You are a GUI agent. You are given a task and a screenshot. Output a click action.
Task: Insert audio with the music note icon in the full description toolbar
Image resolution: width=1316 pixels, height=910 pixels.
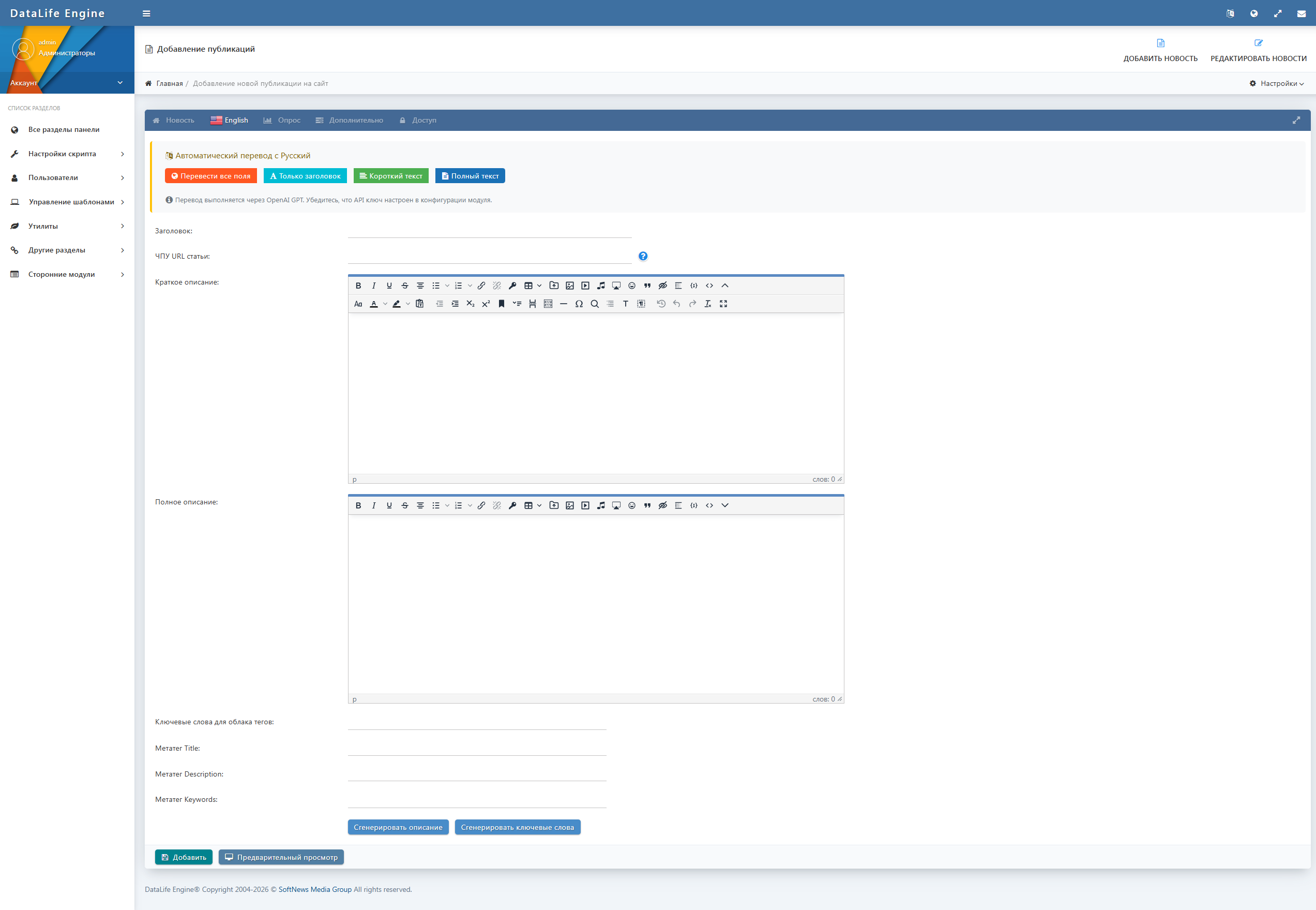point(601,506)
